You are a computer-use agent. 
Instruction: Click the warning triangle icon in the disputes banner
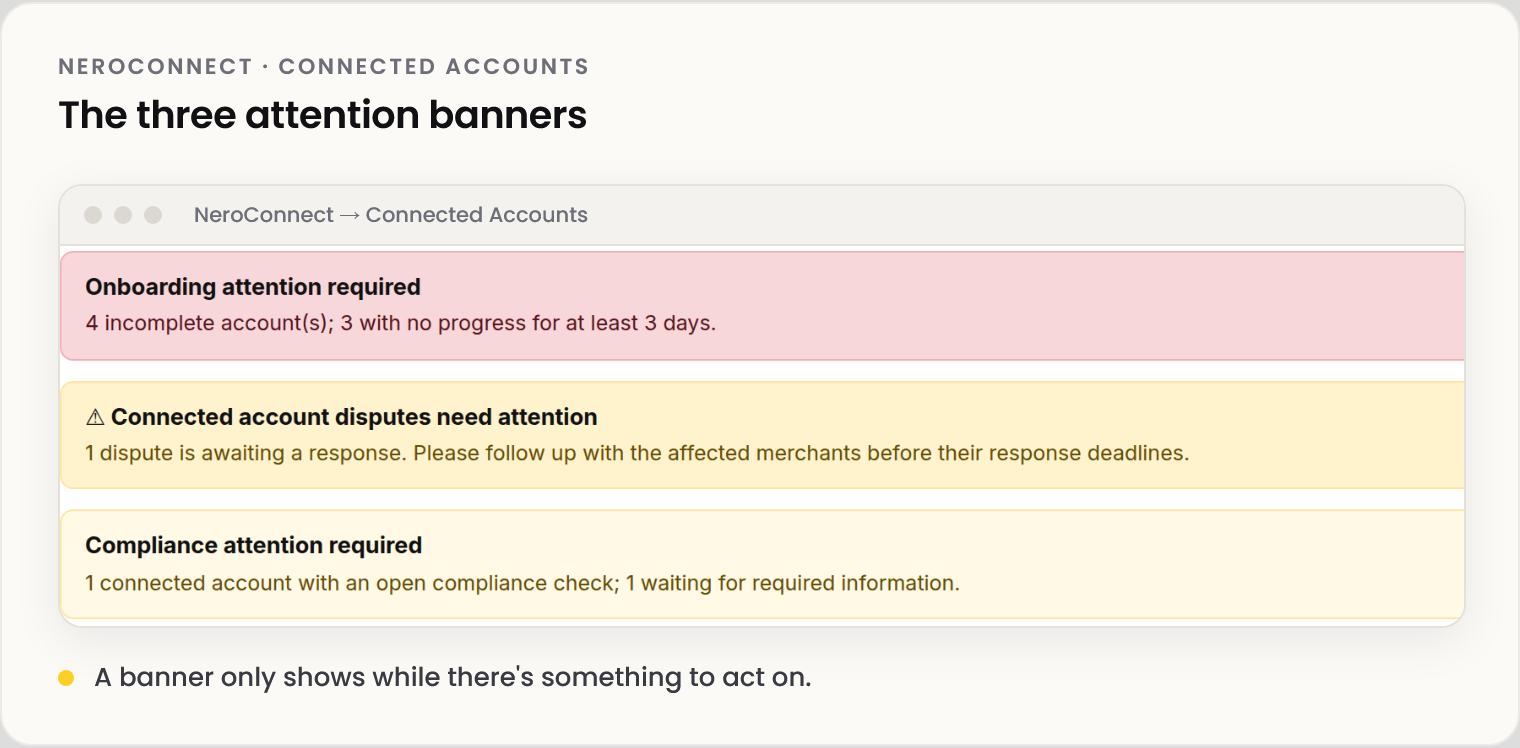tap(95, 417)
